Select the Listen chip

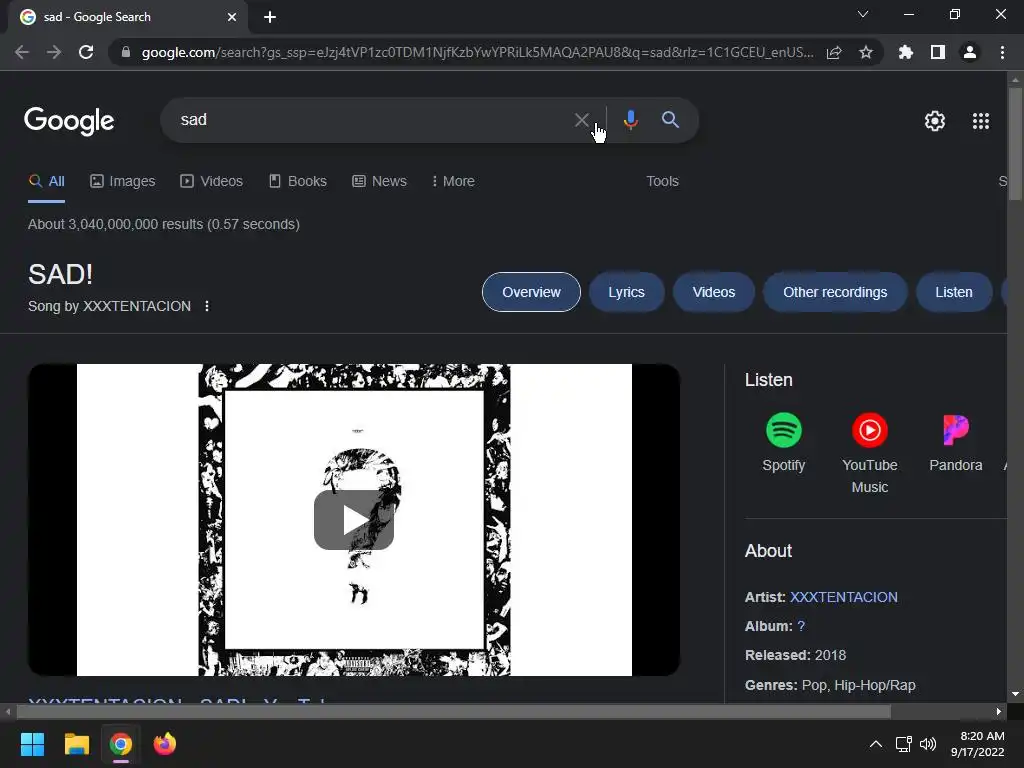point(953,292)
